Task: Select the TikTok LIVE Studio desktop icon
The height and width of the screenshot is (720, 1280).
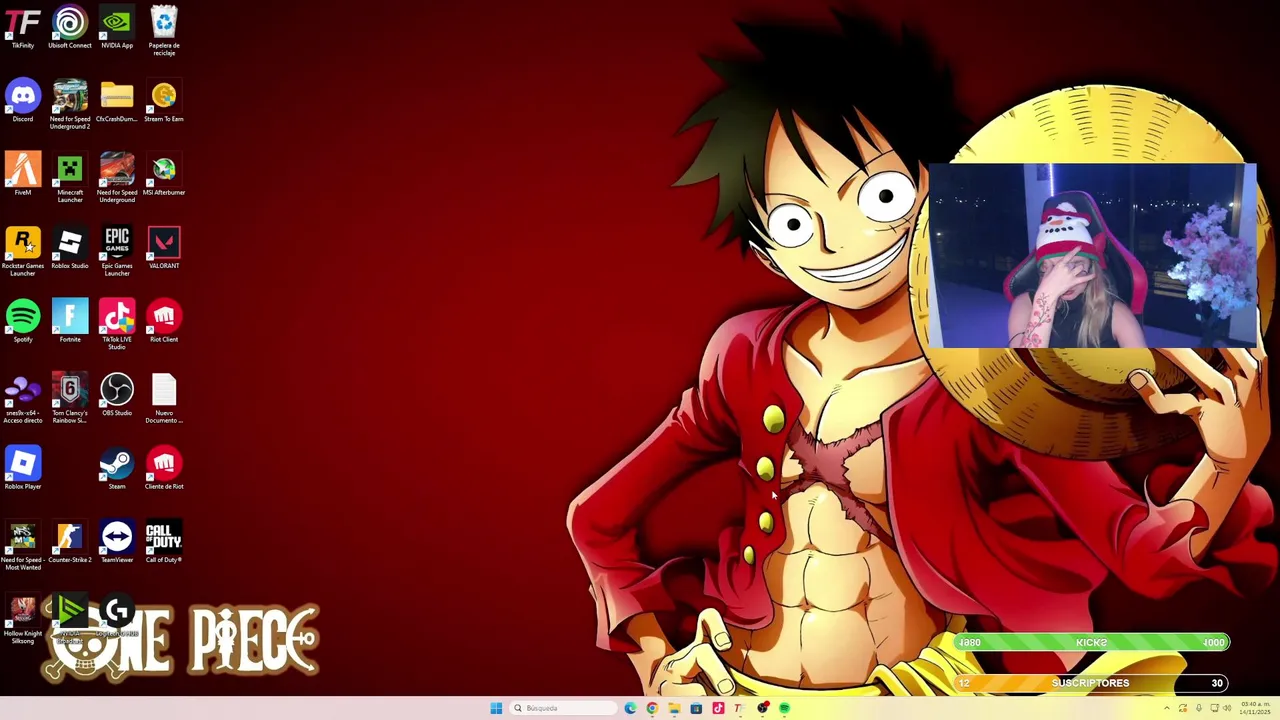Action: [117, 324]
